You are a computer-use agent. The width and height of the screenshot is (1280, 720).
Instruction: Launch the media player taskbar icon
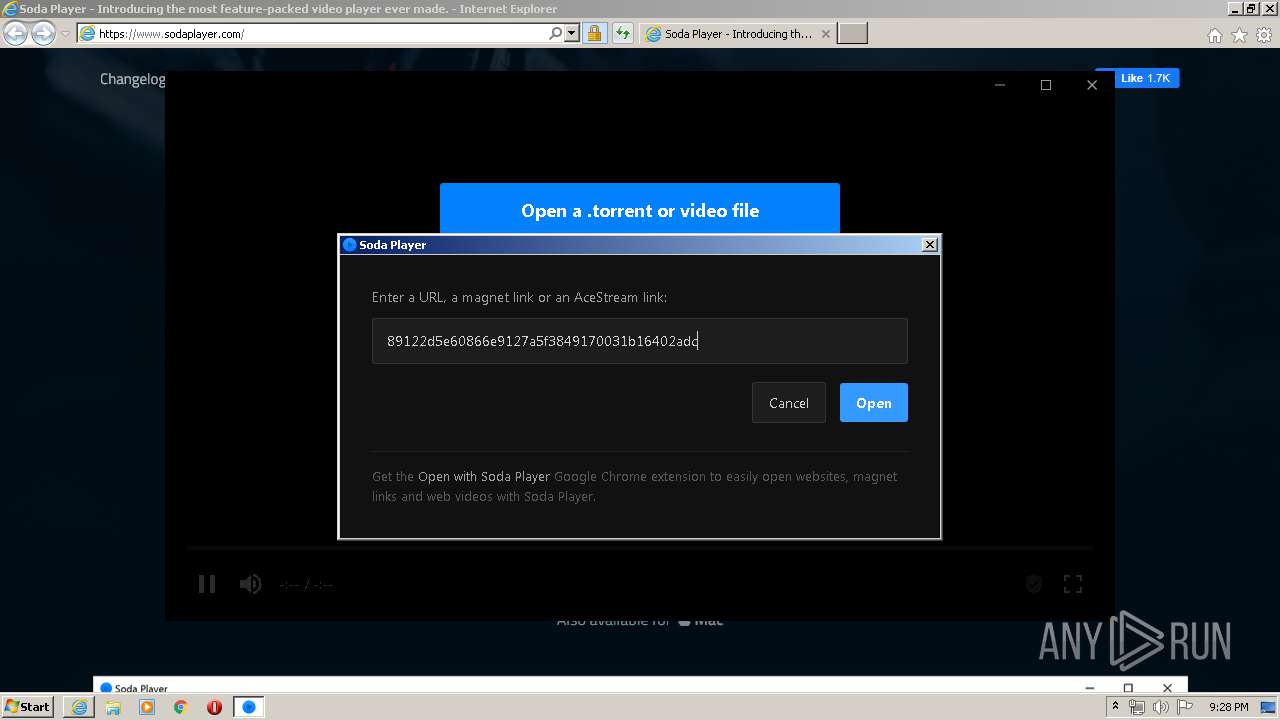147,707
